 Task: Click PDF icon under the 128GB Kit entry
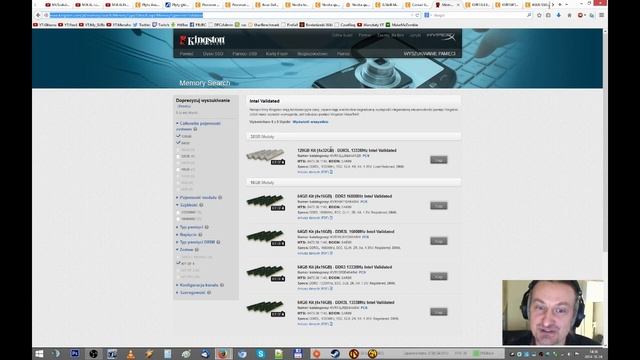click(331, 172)
